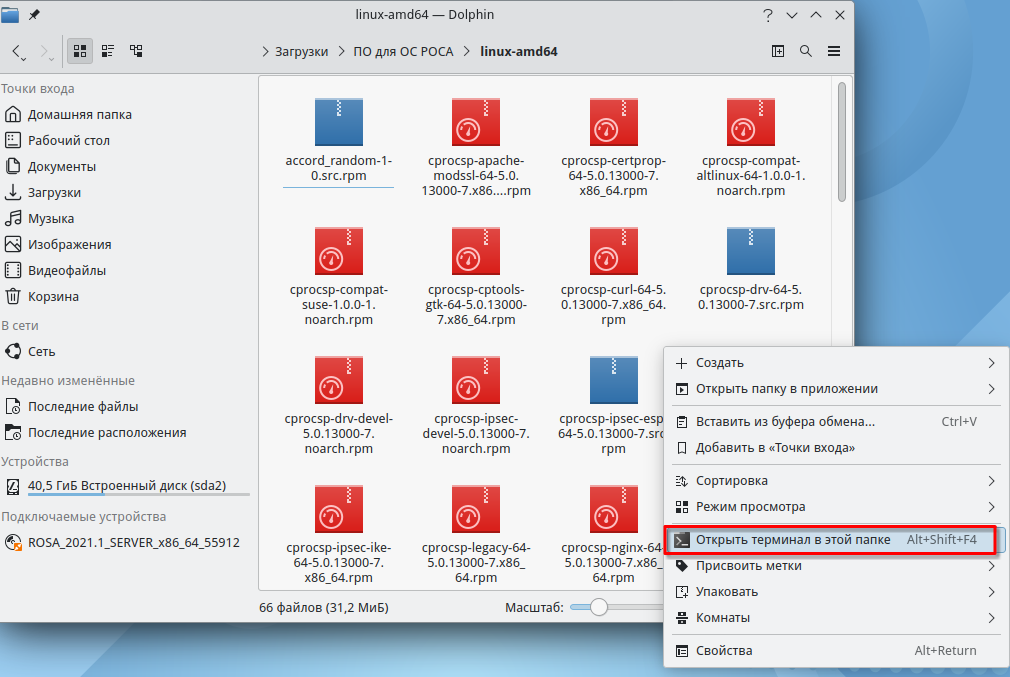Screen dimensions: 1010x677
Task: Click ПО для ОС РОСА breadcrumb
Action: click(406, 51)
